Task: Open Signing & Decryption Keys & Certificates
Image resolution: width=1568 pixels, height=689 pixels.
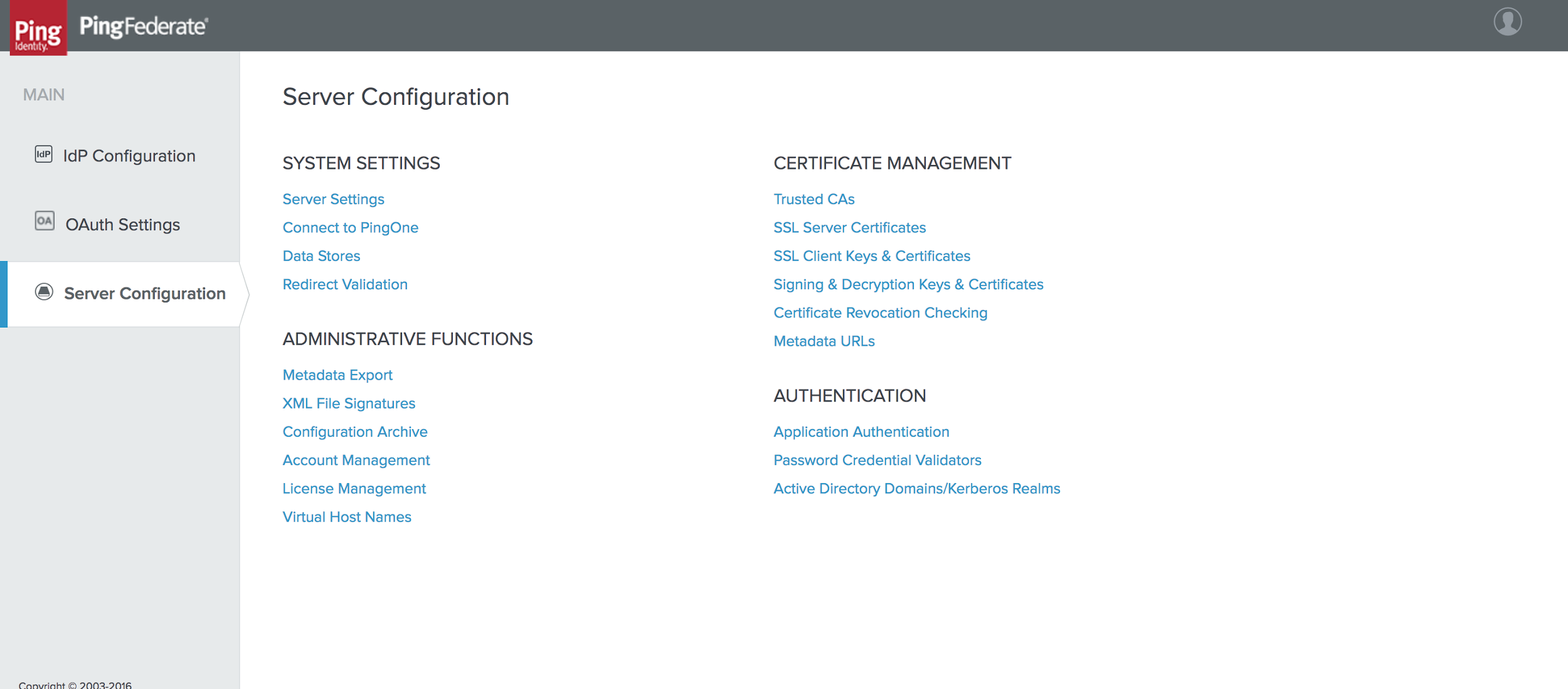Action: pyautogui.click(x=908, y=284)
